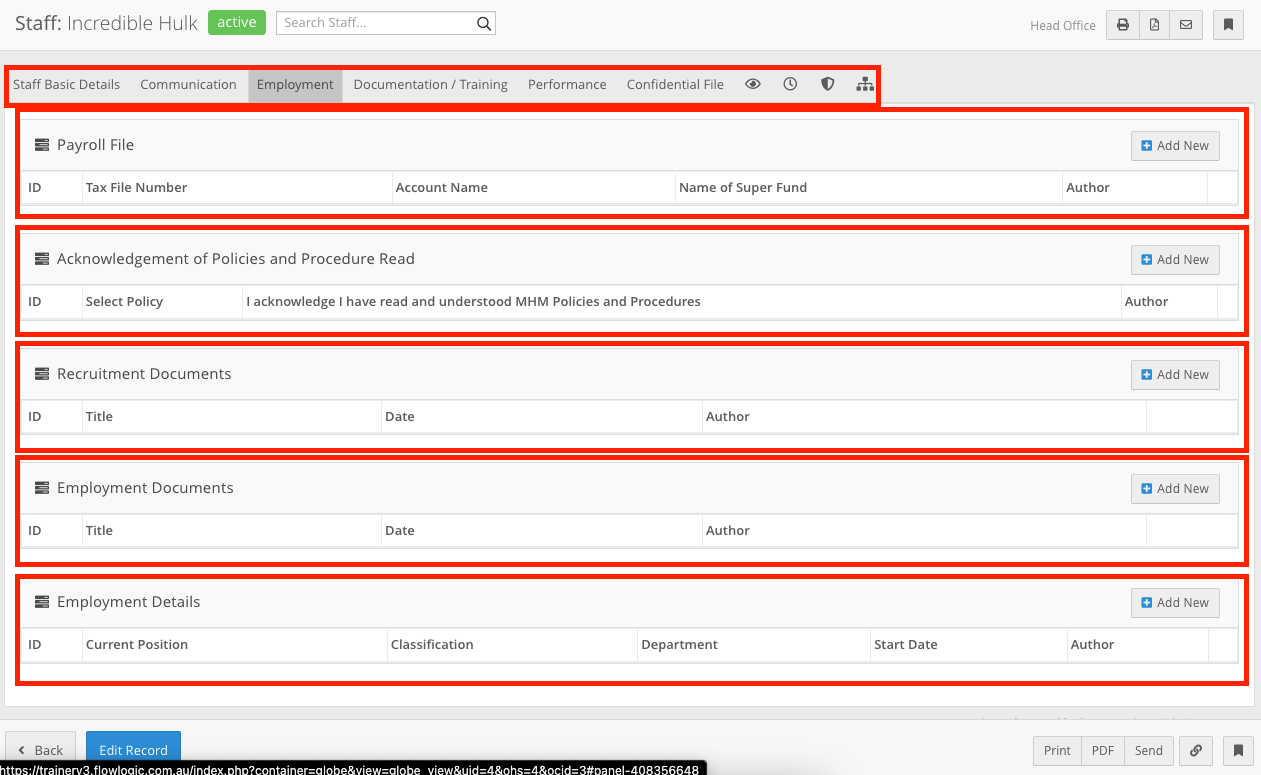Click the Acknowledgement of Policies panel list icon
1261x775 pixels.
(42, 259)
